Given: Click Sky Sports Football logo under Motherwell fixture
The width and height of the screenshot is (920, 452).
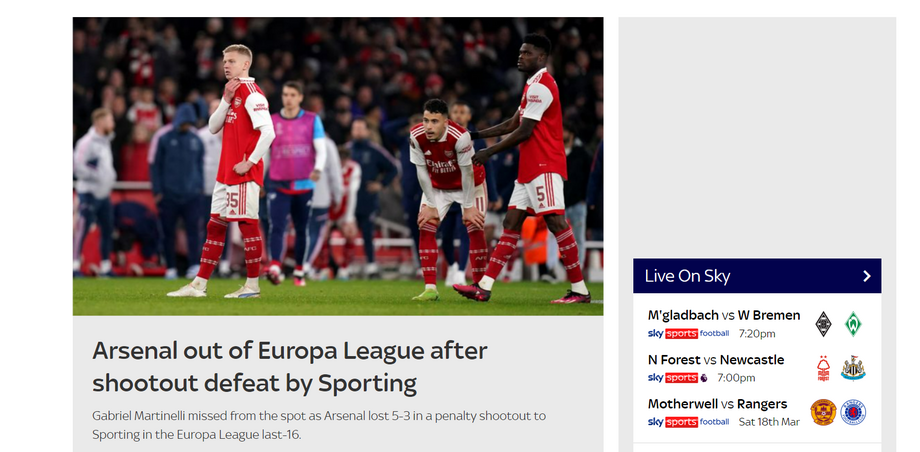Looking at the screenshot, I should tap(689, 422).
